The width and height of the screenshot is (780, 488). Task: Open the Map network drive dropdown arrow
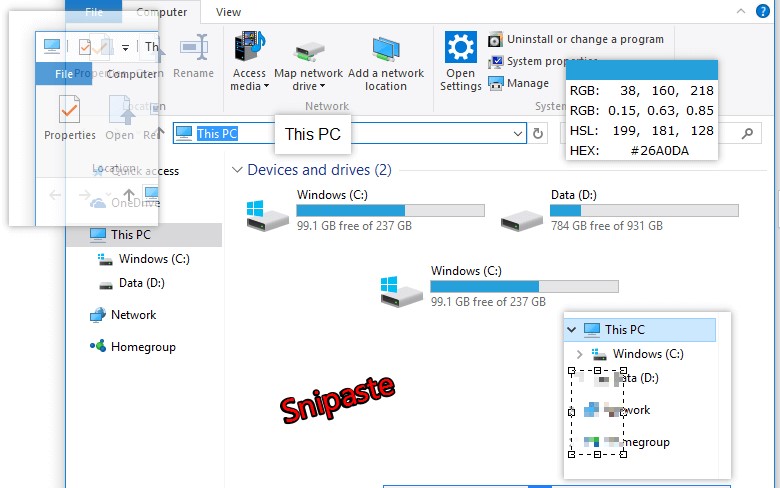point(322,87)
